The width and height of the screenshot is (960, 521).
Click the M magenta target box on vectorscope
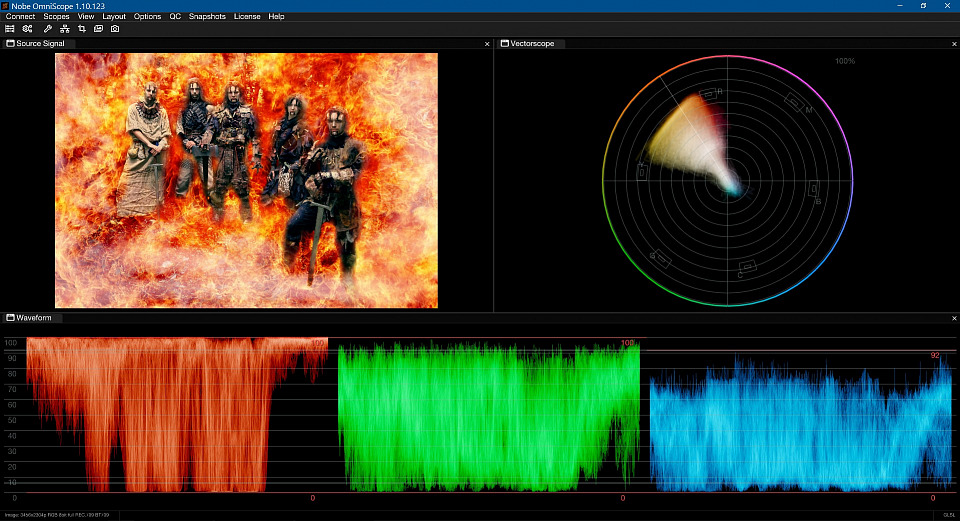(x=794, y=101)
